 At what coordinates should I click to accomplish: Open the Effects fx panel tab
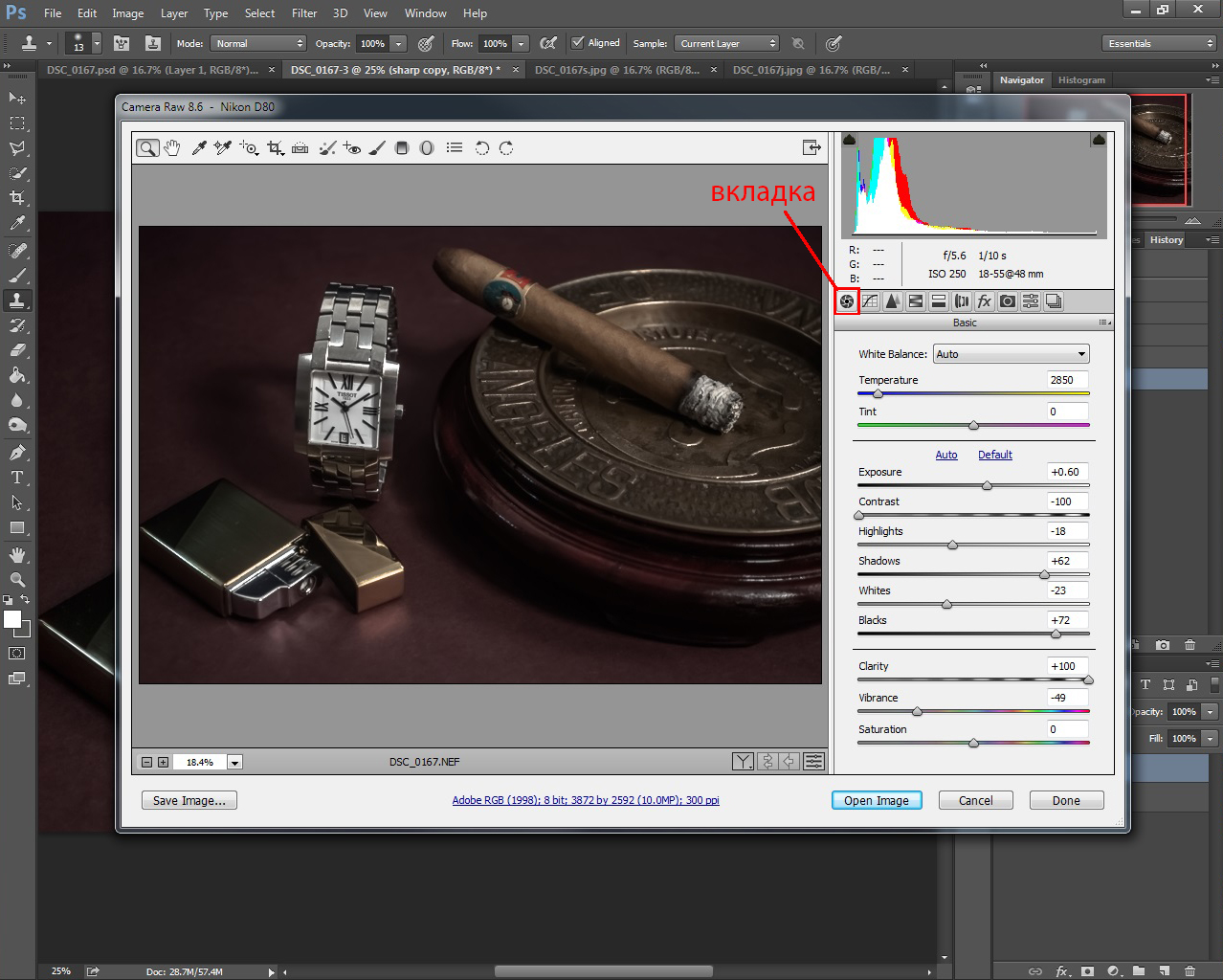coord(984,301)
